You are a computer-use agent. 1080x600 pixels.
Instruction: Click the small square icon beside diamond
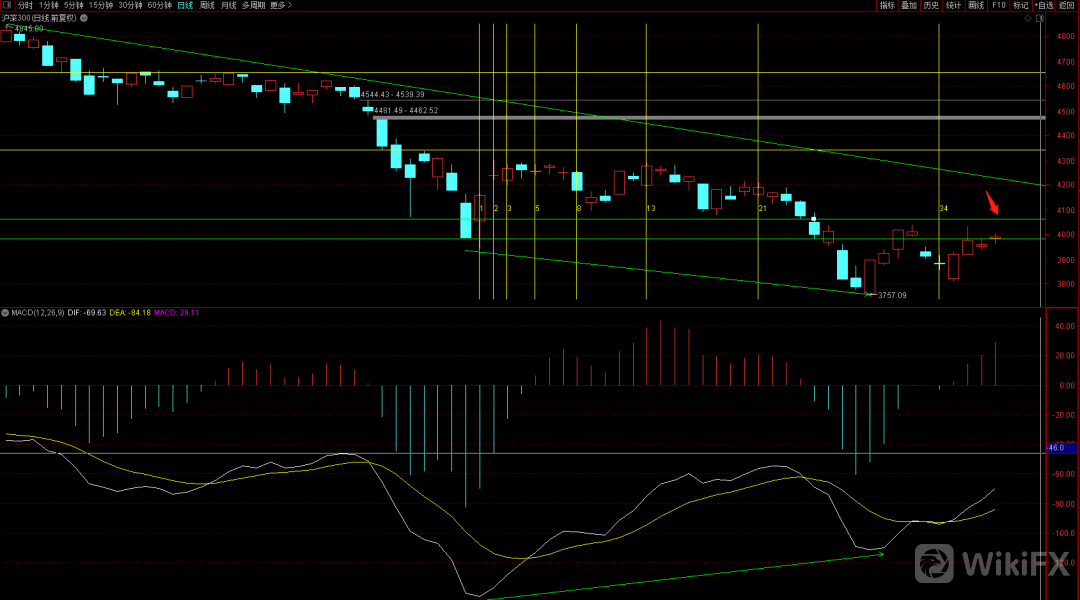pos(1040,18)
